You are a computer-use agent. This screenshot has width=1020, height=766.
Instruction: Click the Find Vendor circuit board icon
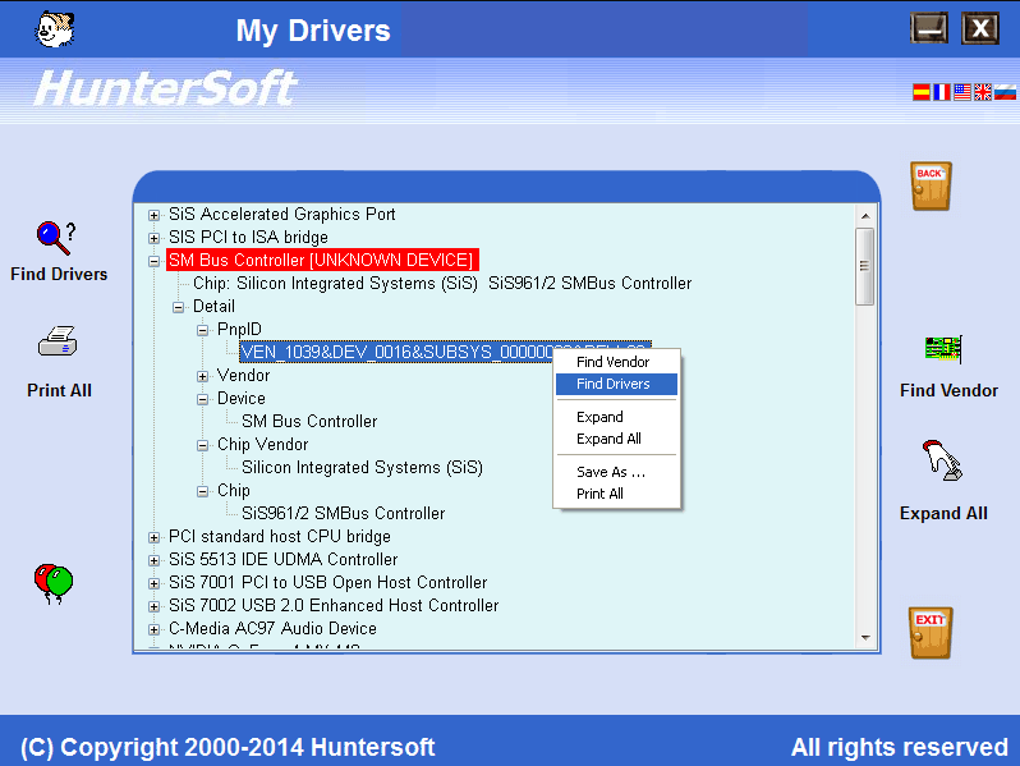coord(943,349)
